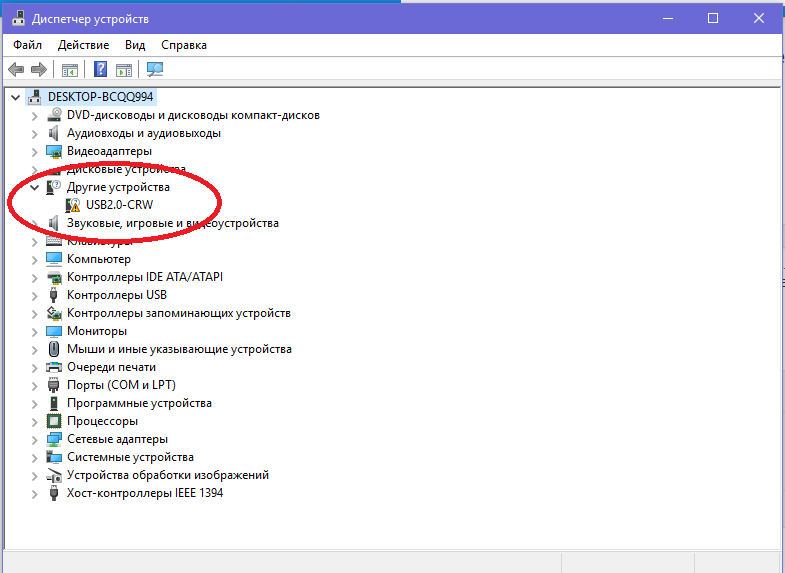
Task: Click the Сетевые адаптеры network icon
Action: (54, 439)
